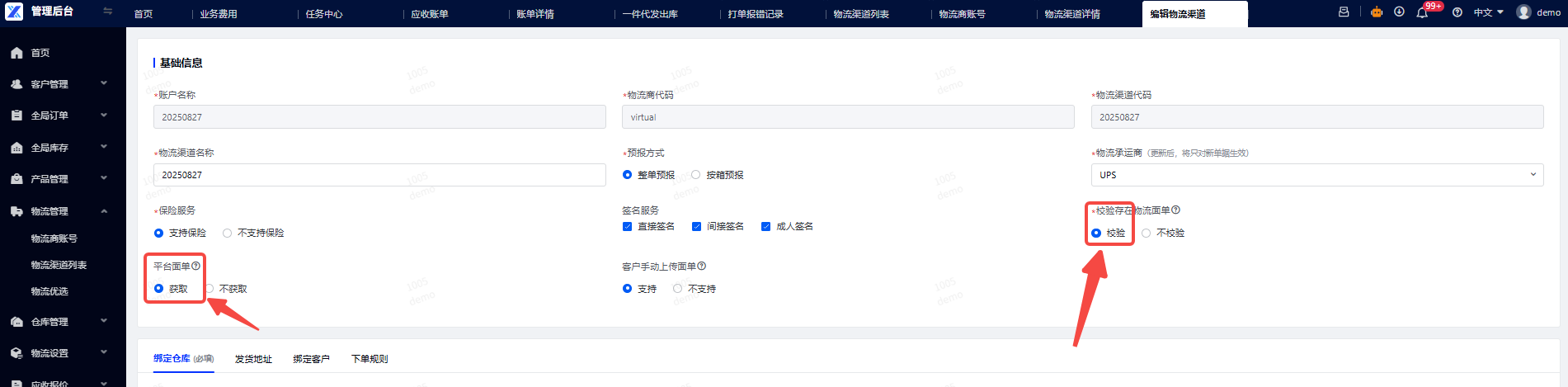Click the disabled 账户名称 field

pyautogui.click(x=379, y=117)
